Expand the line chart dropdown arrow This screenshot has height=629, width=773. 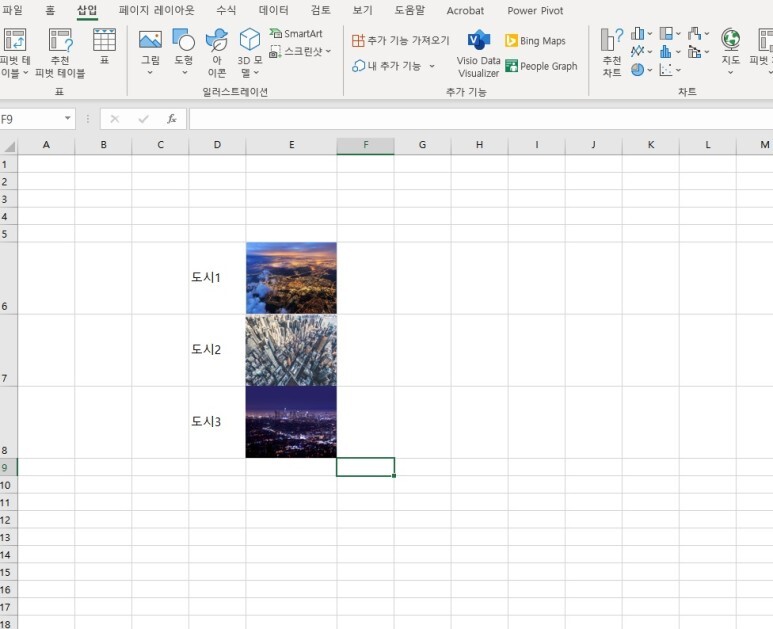tap(650, 52)
